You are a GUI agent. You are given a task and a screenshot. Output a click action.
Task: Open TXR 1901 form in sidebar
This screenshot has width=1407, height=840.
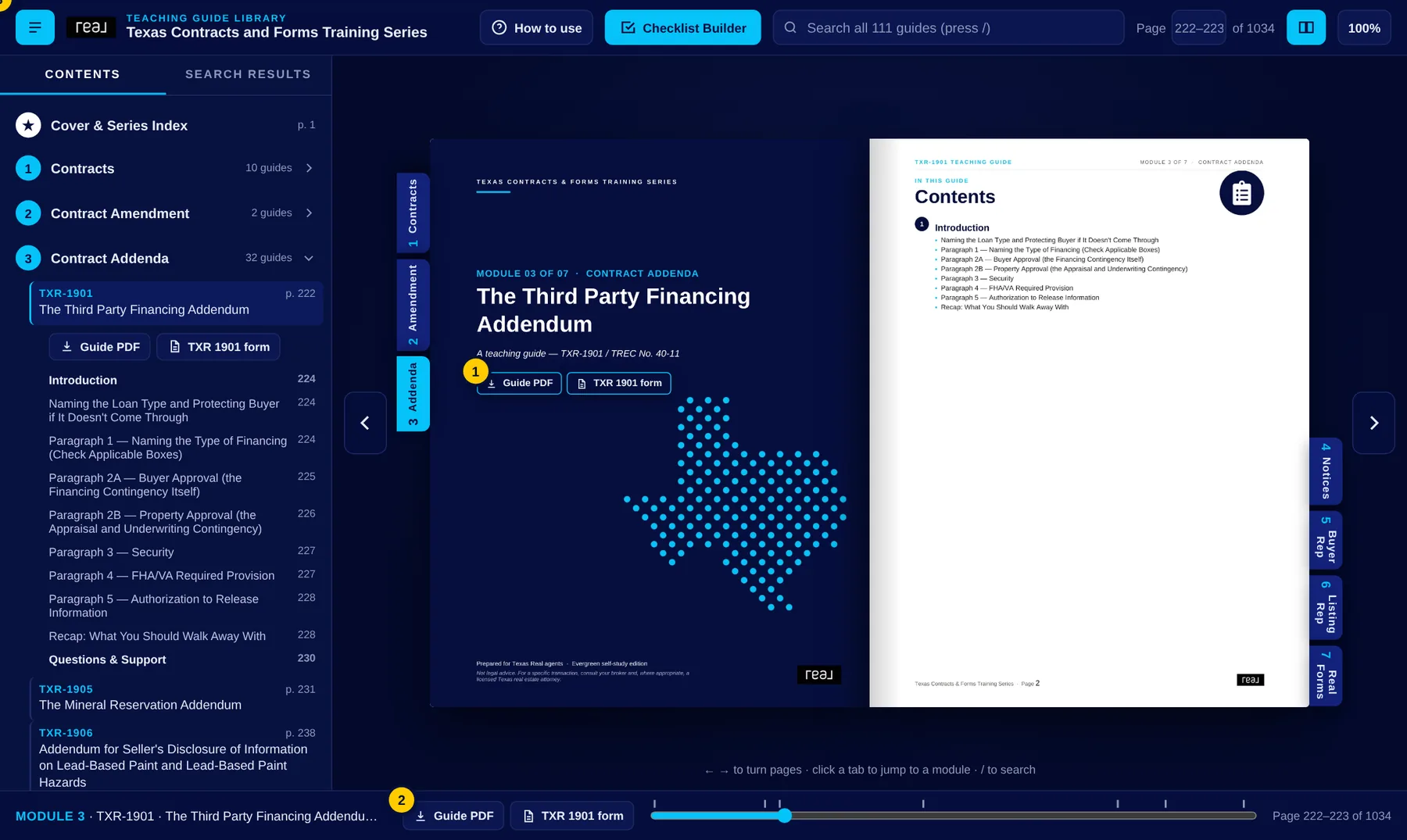pyautogui.click(x=219, y=347)
